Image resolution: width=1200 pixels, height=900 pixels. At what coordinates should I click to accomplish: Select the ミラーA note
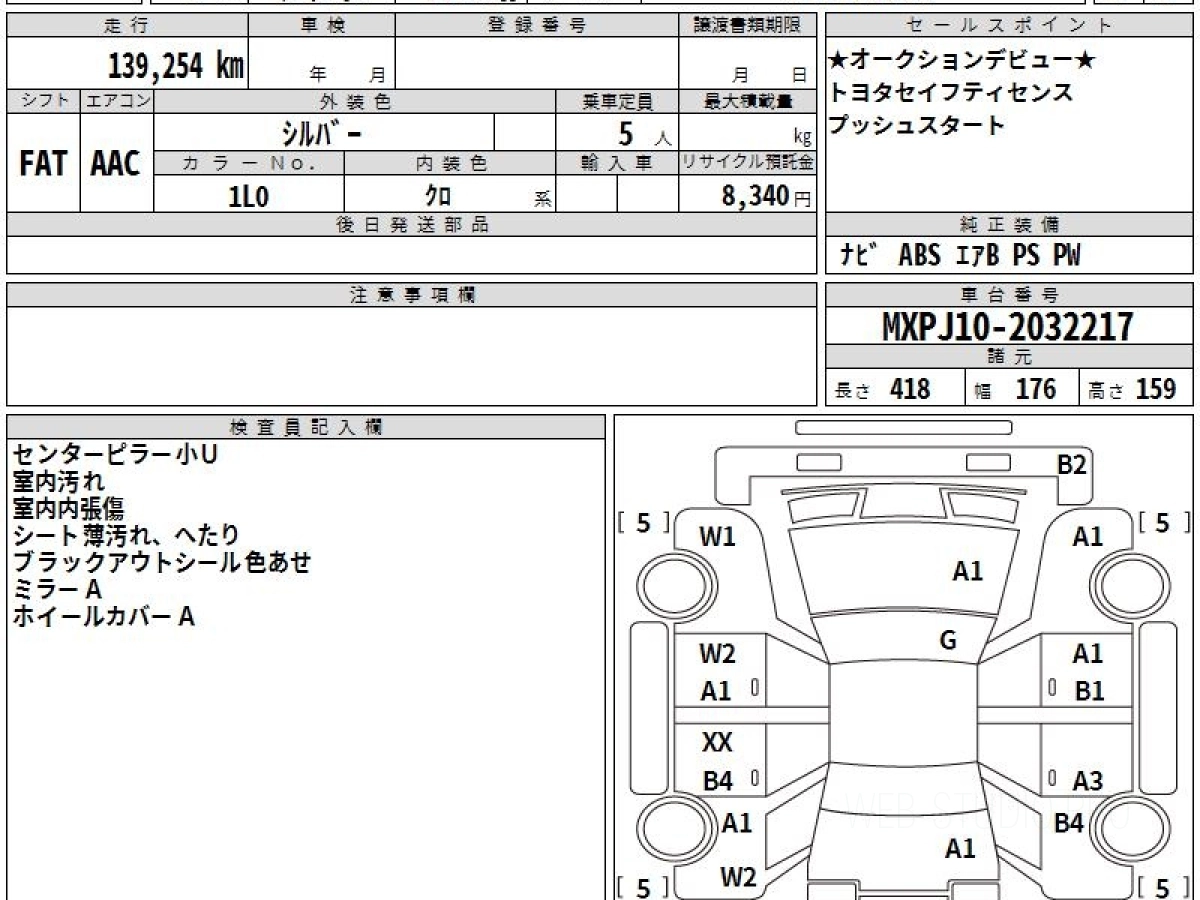tap(57, 590)
